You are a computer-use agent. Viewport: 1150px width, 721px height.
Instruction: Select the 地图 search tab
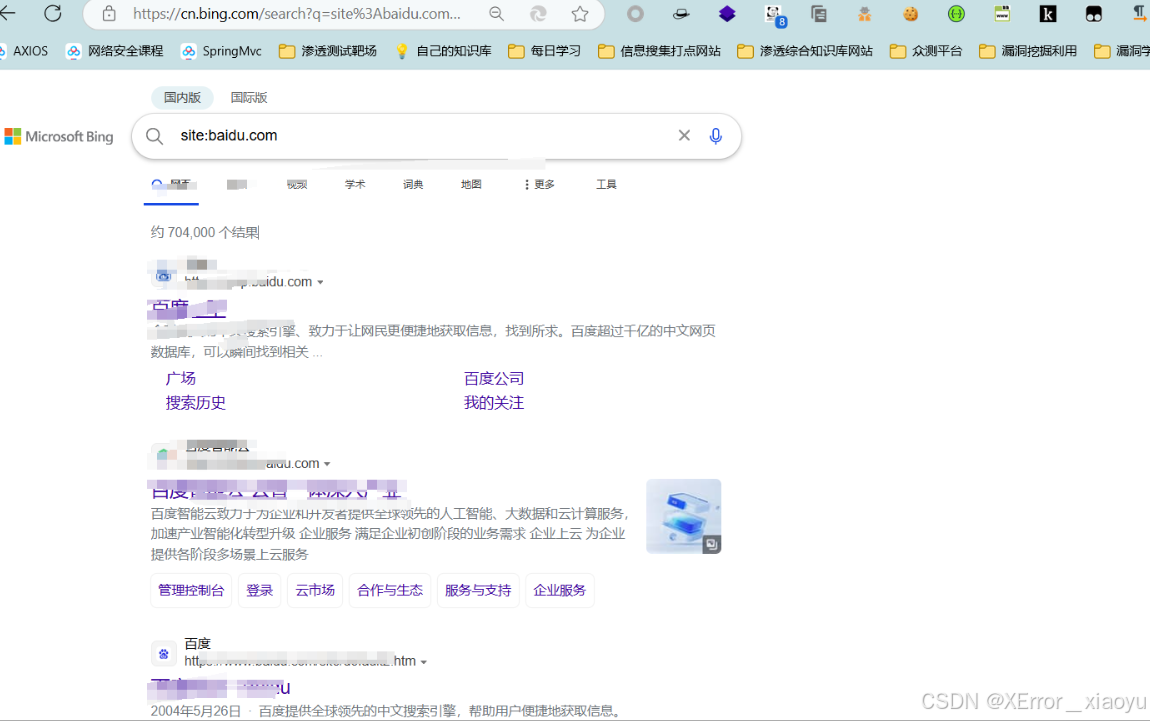[471, 184]
